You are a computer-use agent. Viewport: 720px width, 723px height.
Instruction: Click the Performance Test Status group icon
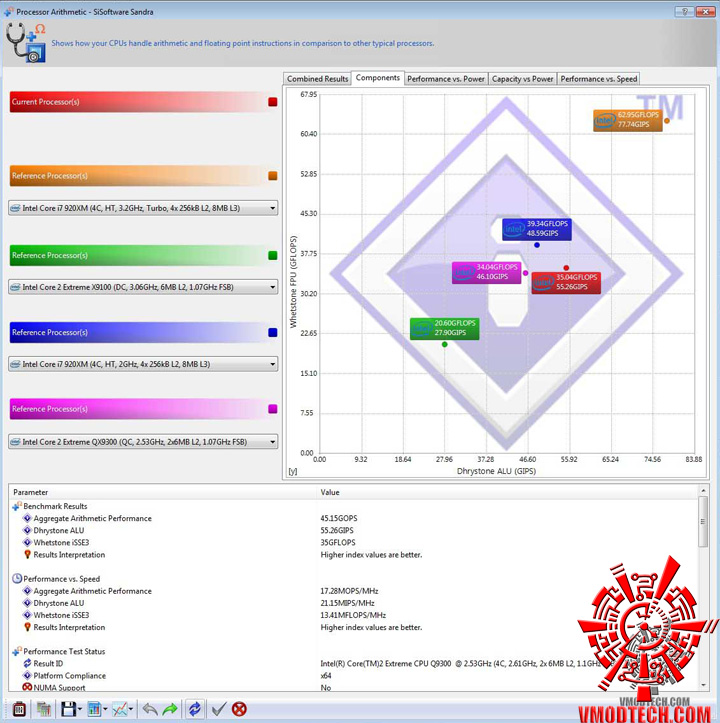pos(17,651)
